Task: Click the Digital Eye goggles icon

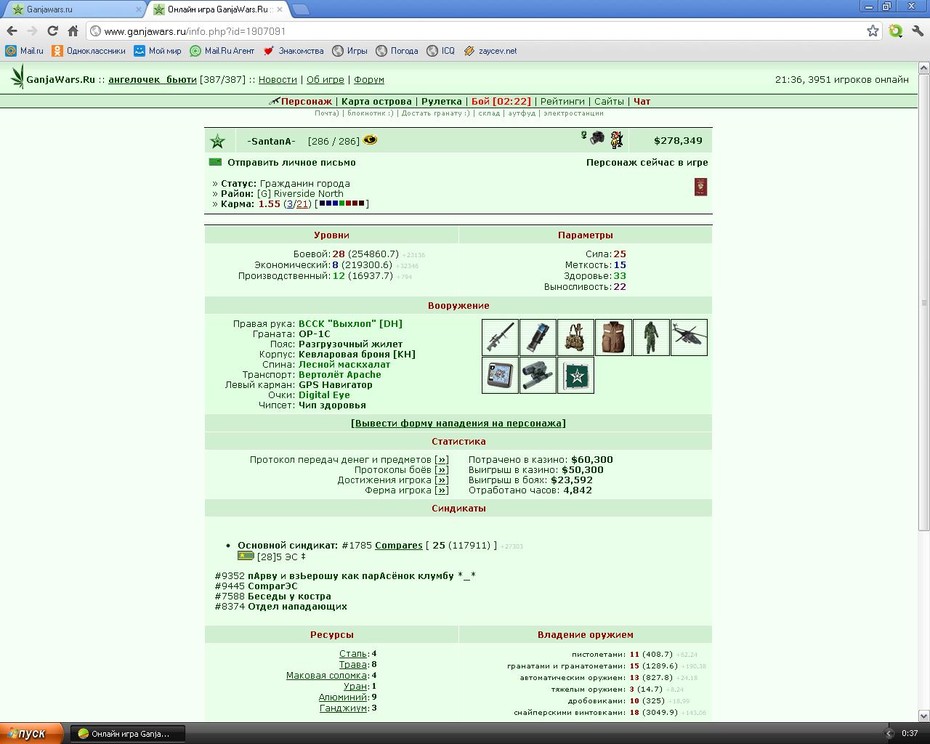Action: [538, 375]
